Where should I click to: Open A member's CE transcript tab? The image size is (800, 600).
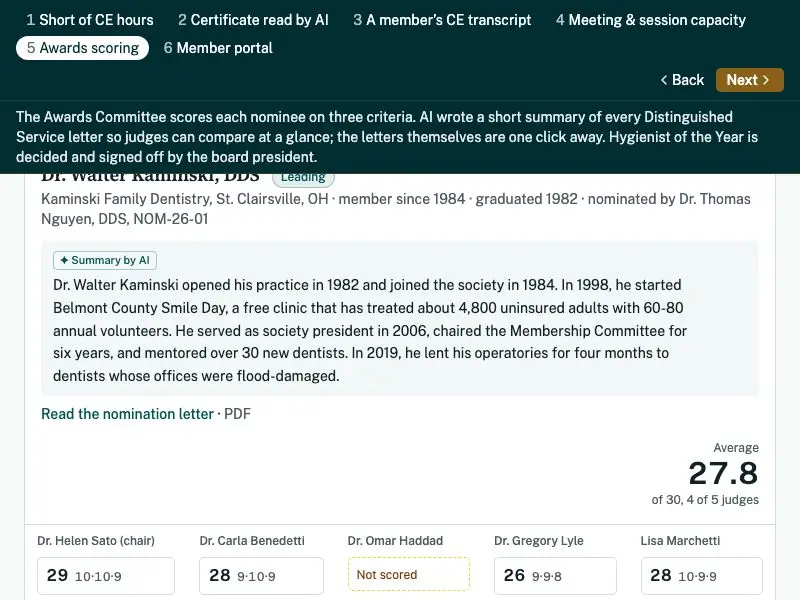442,20
